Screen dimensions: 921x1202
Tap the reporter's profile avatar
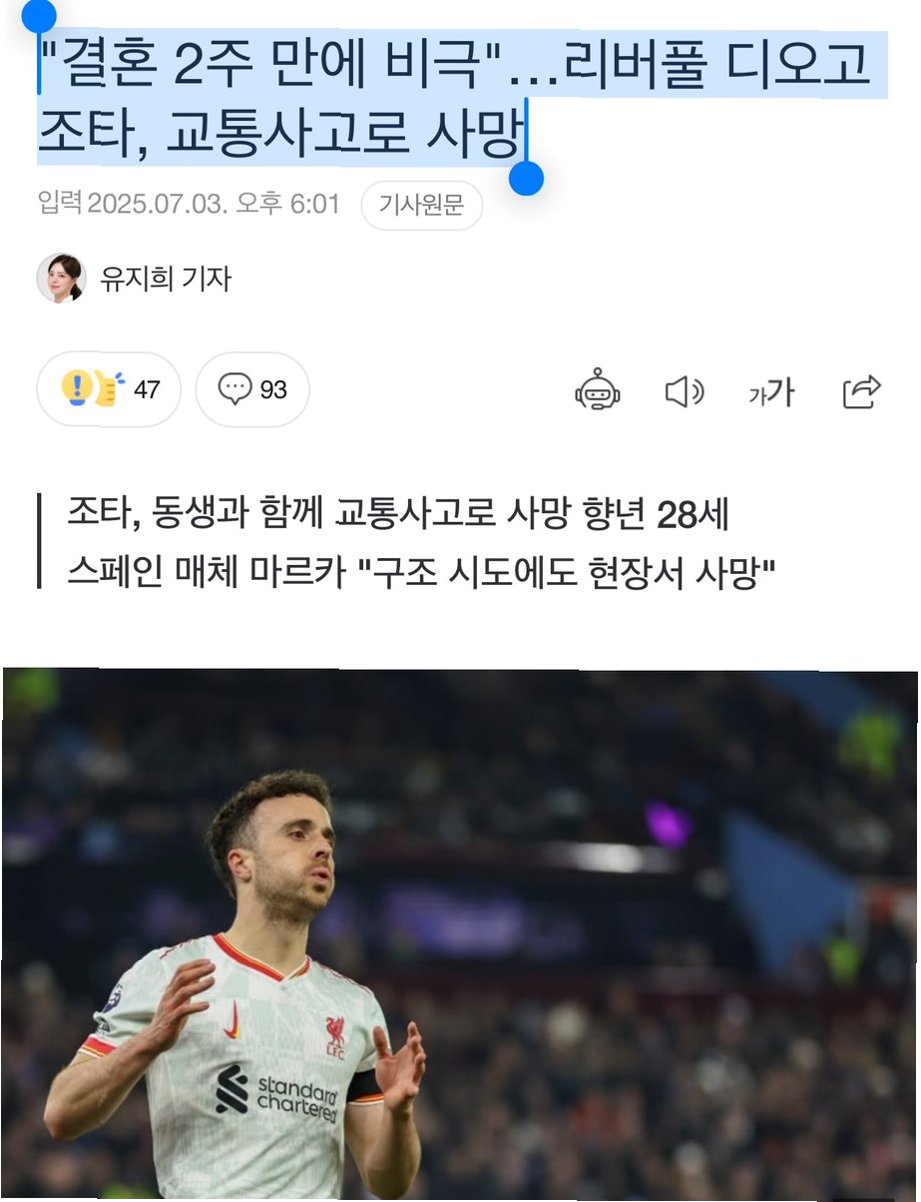point(61,278)
